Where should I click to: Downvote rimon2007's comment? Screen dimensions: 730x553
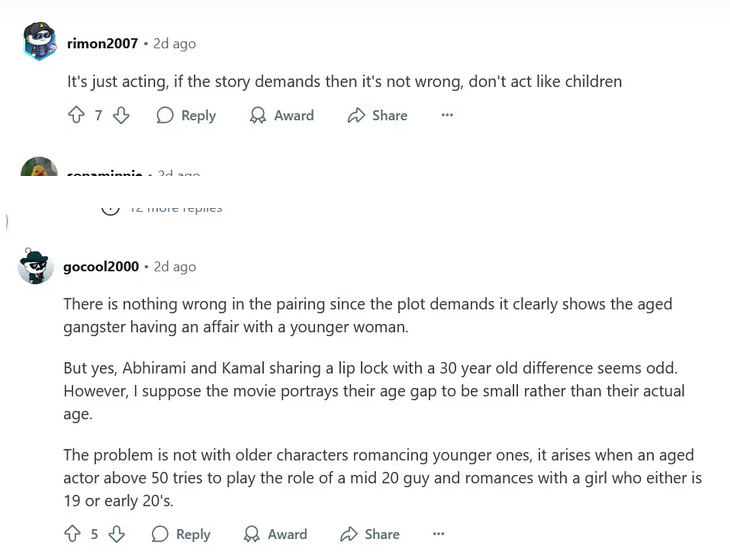(x=121, y=116)
